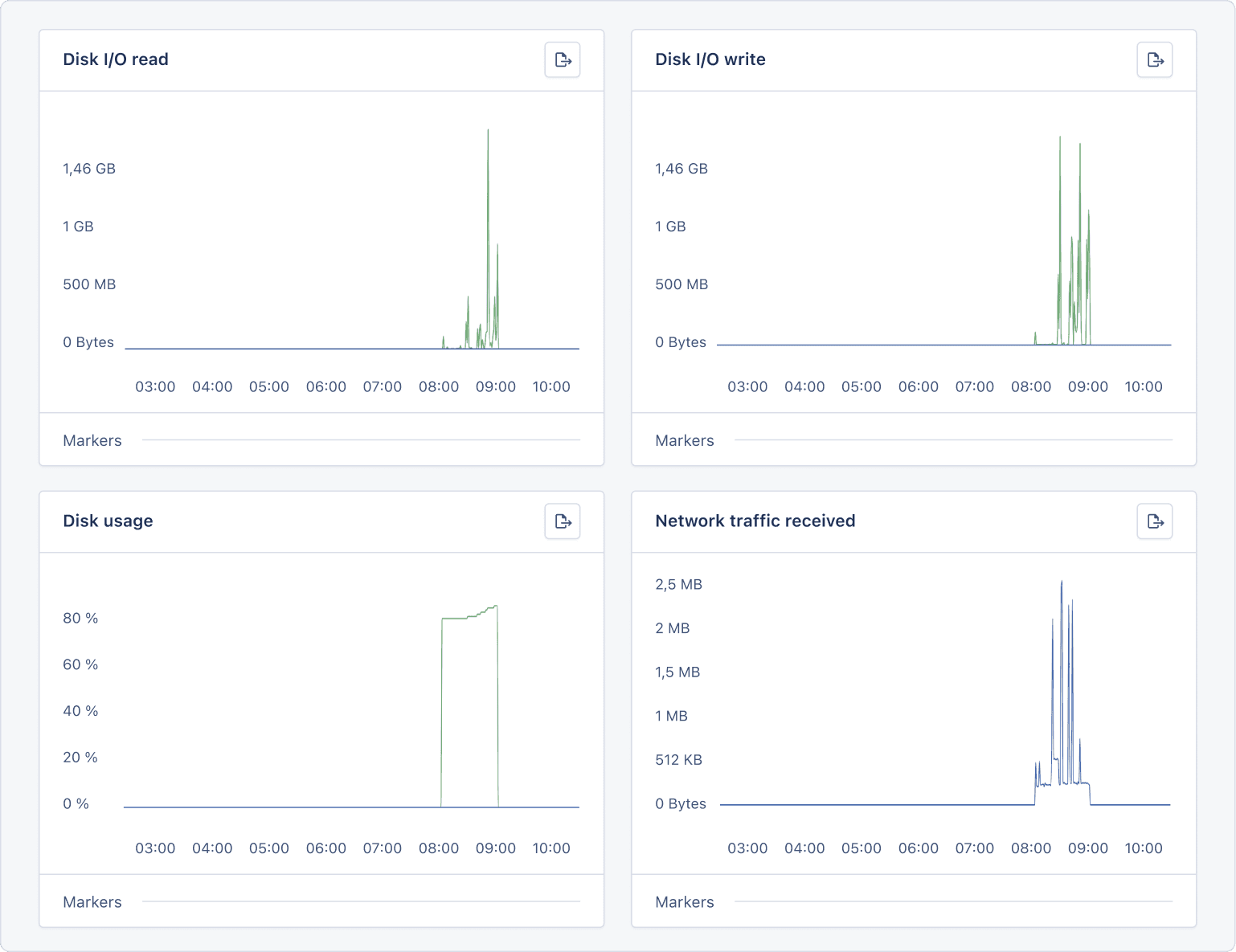Click the 0 Bytes label in Disk I/O write

(x=681, y=342)
